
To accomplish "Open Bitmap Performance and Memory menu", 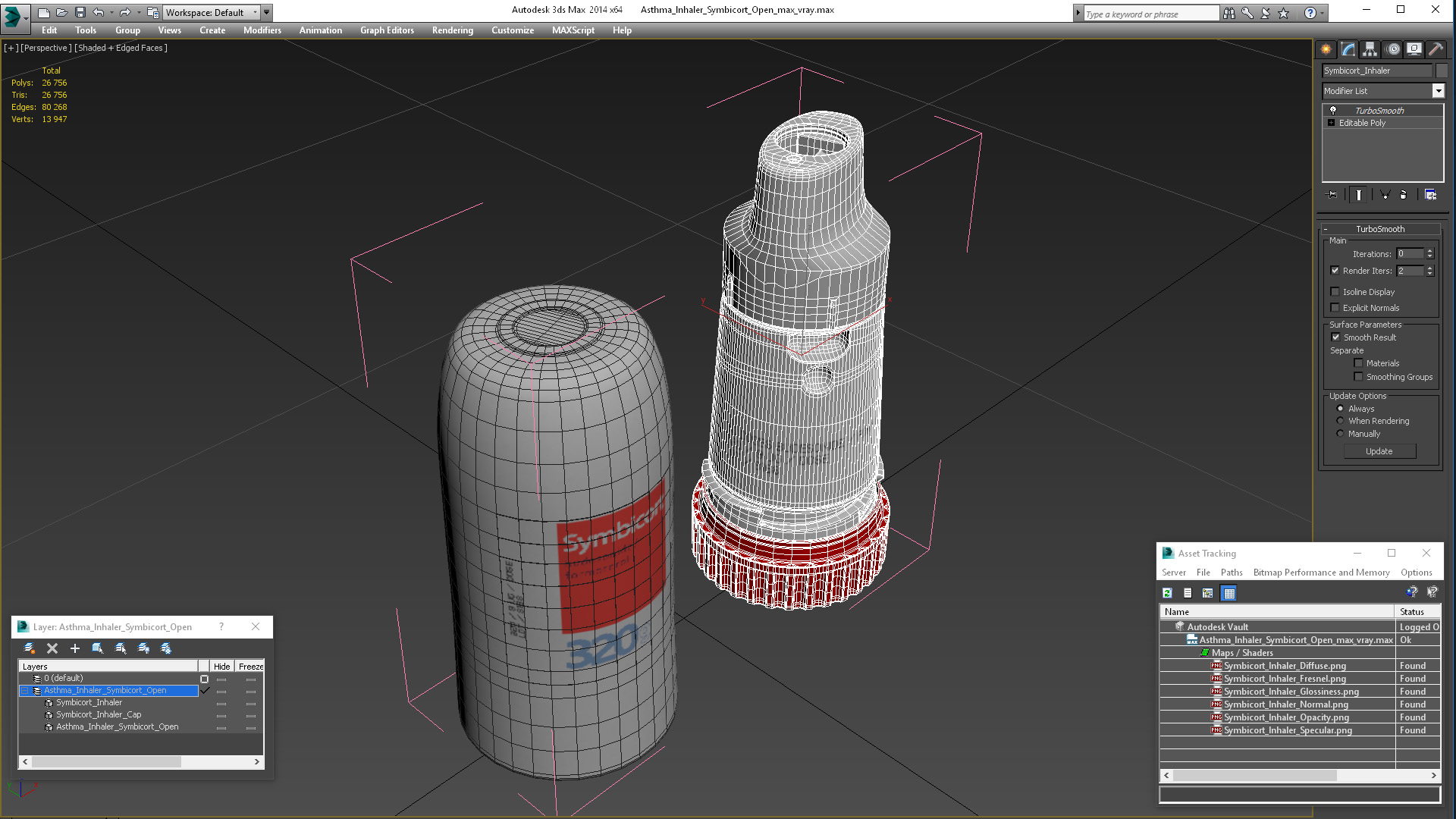I will [x=1321, y=573].
